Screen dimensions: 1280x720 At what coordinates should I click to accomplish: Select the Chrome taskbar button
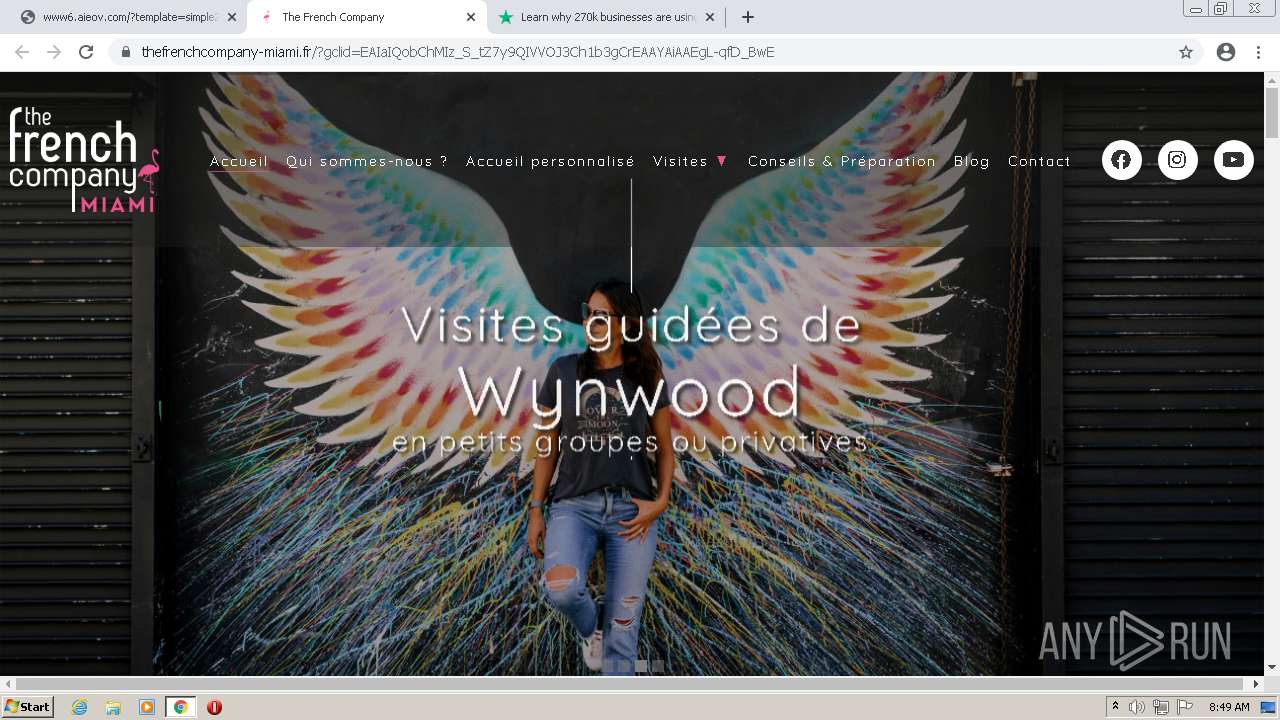pyautogui.click(x=180, y=707)
